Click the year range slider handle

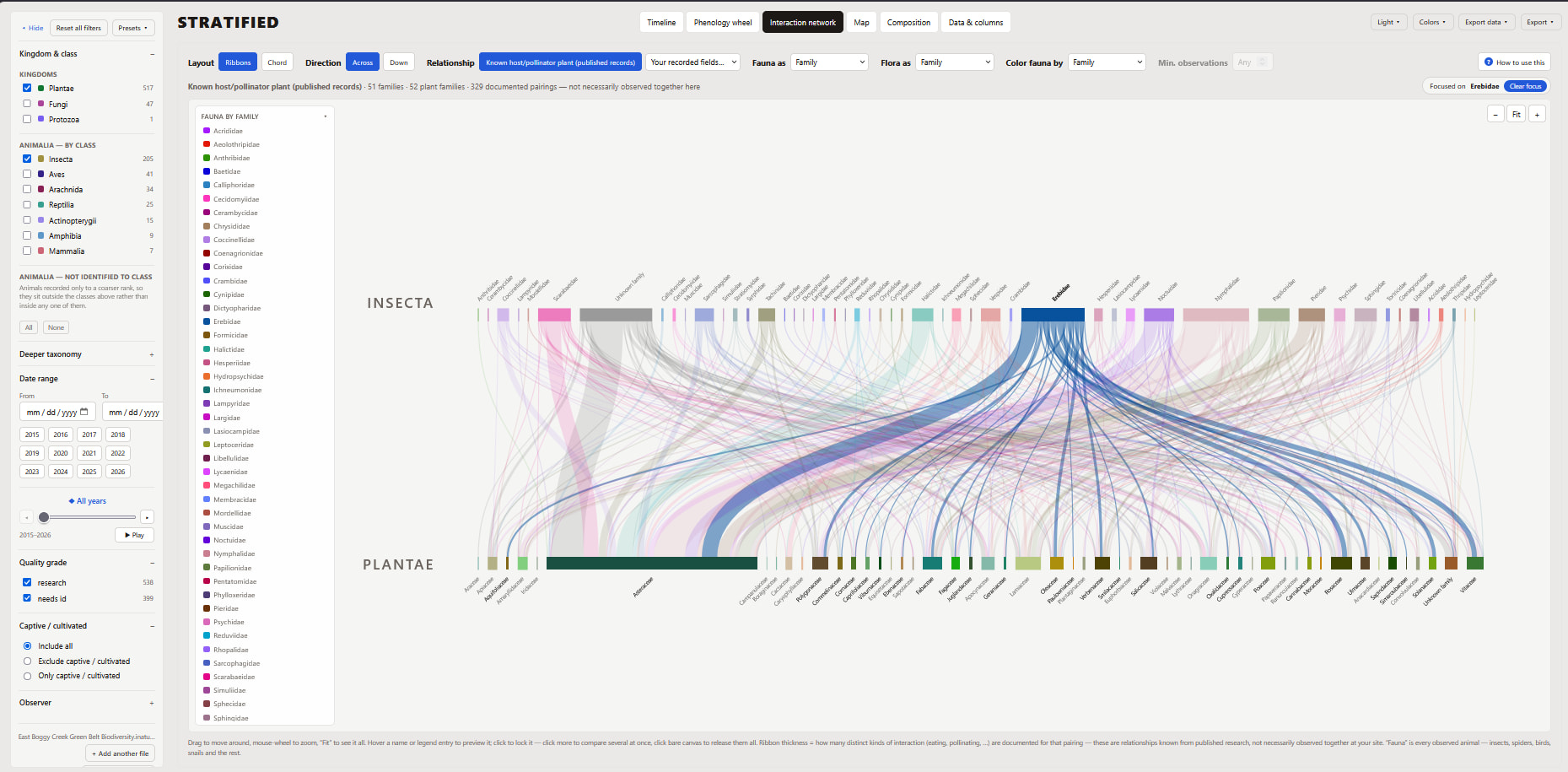pos(44,517)
